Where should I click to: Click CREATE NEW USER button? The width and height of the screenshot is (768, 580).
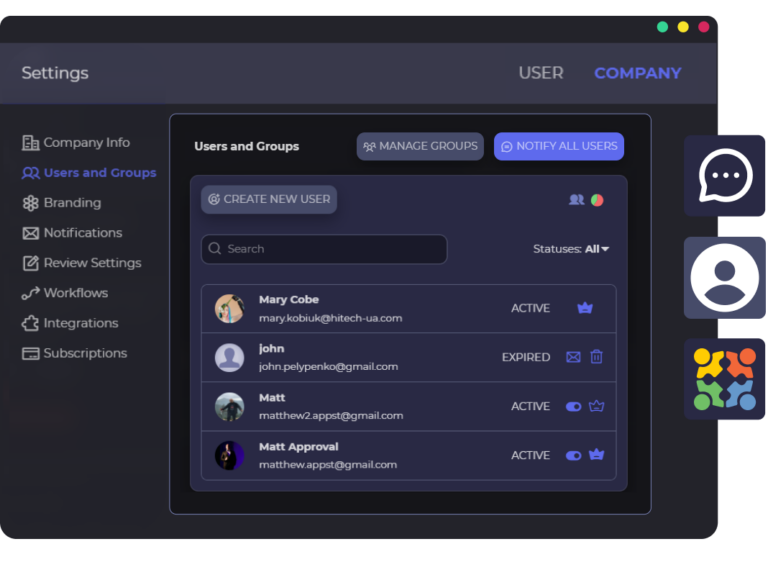coord(269,199)
